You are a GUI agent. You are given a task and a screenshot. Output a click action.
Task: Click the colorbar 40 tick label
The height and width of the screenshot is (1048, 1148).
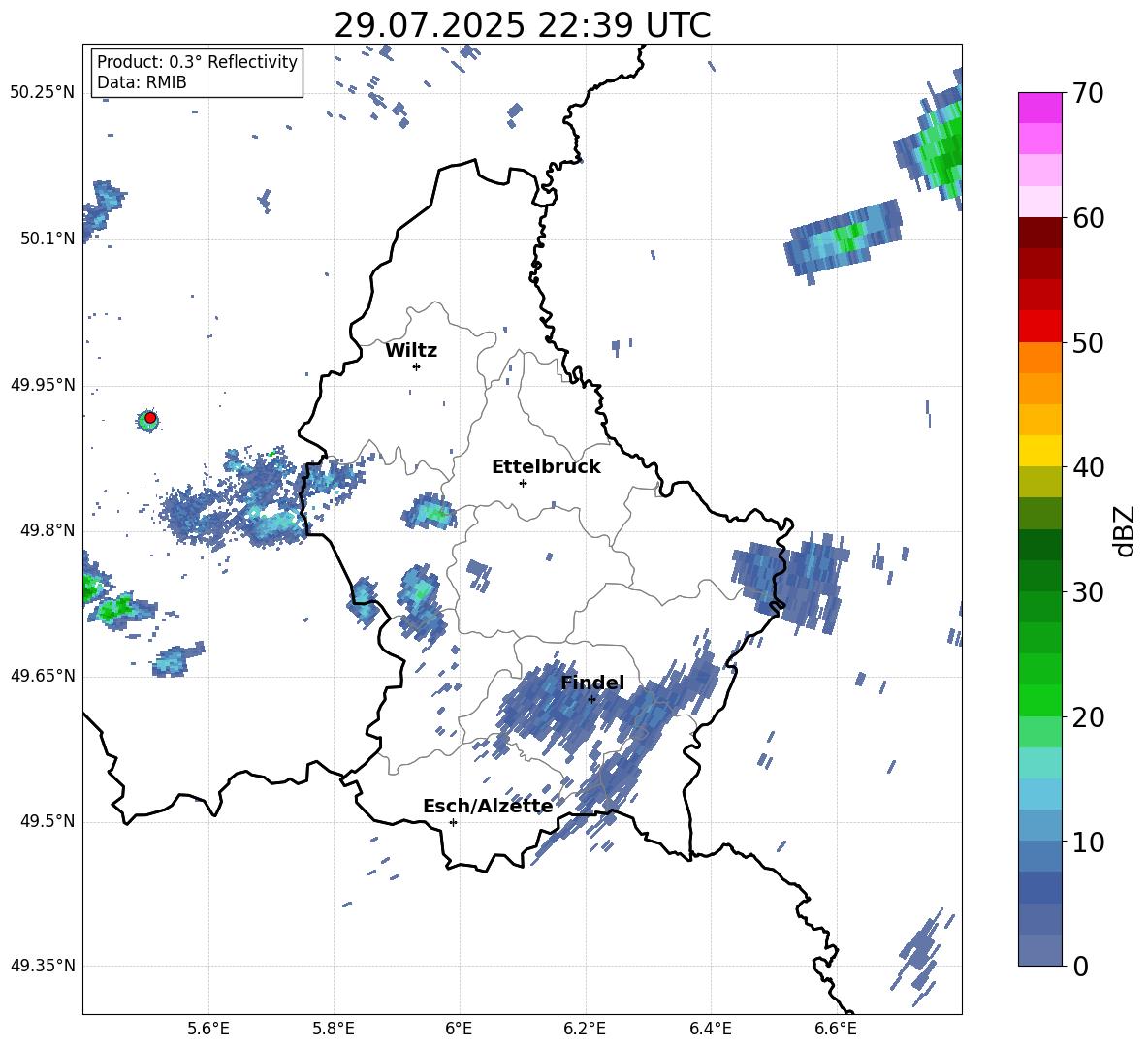pyautogui.click(x=1088, y=467)
